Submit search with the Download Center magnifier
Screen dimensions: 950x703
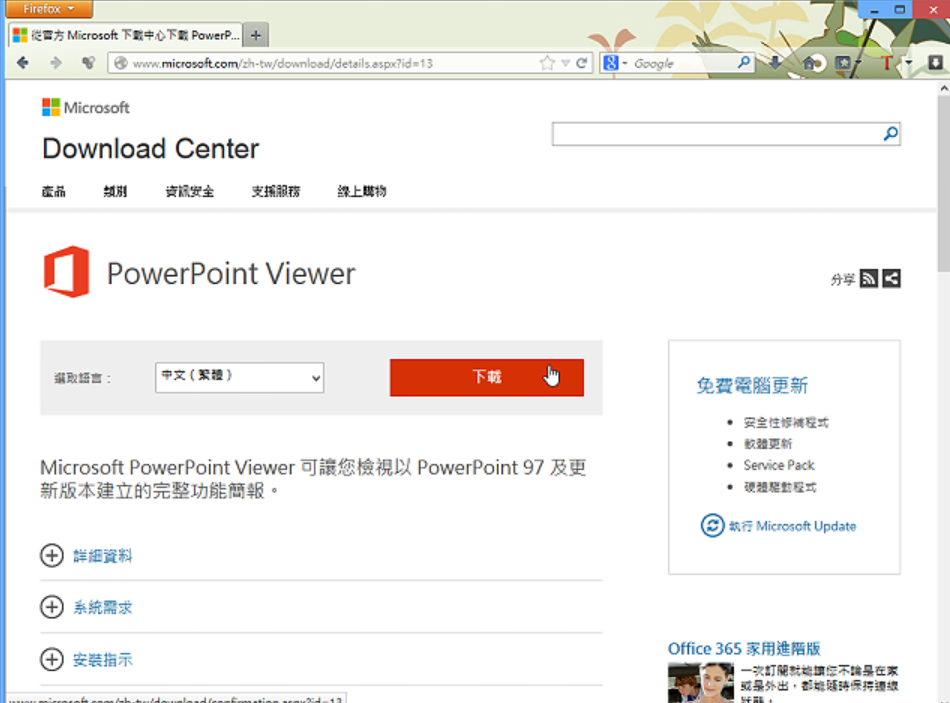[891, 134]
